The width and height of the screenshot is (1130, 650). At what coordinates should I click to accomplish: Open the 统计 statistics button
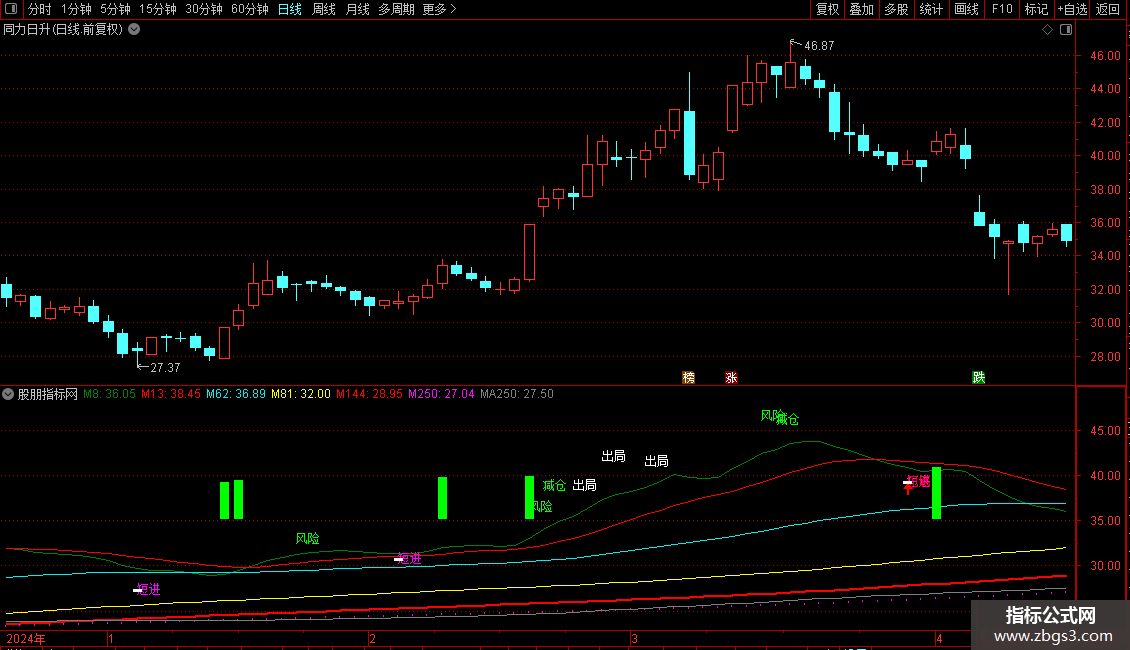pos(931,9)
